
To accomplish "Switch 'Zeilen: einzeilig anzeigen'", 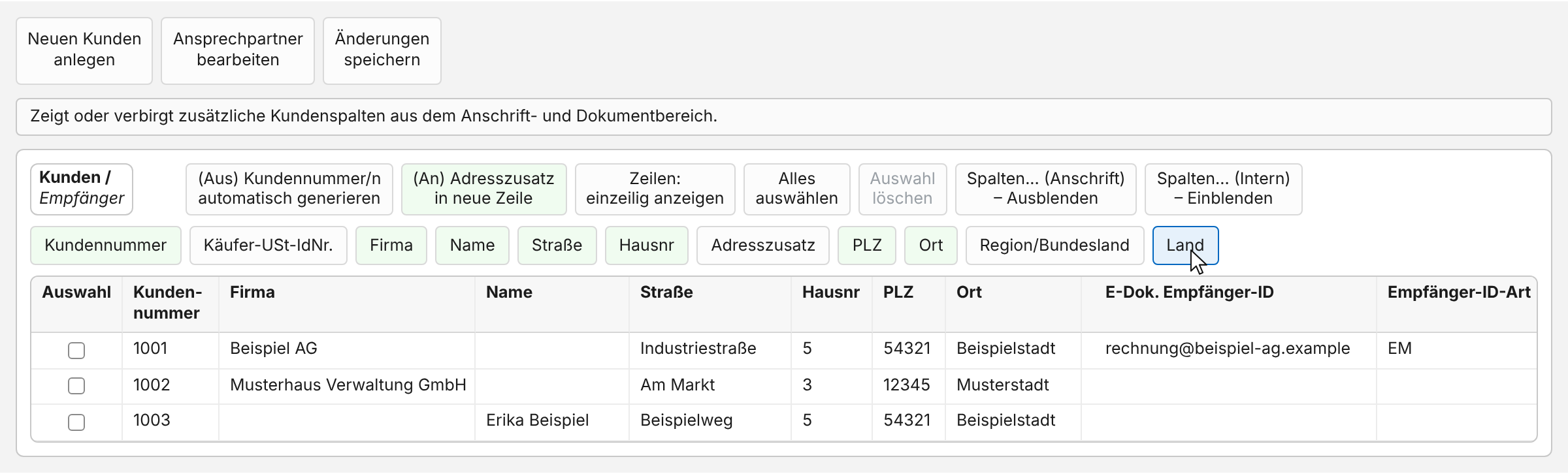I will [x=655, y=189].
